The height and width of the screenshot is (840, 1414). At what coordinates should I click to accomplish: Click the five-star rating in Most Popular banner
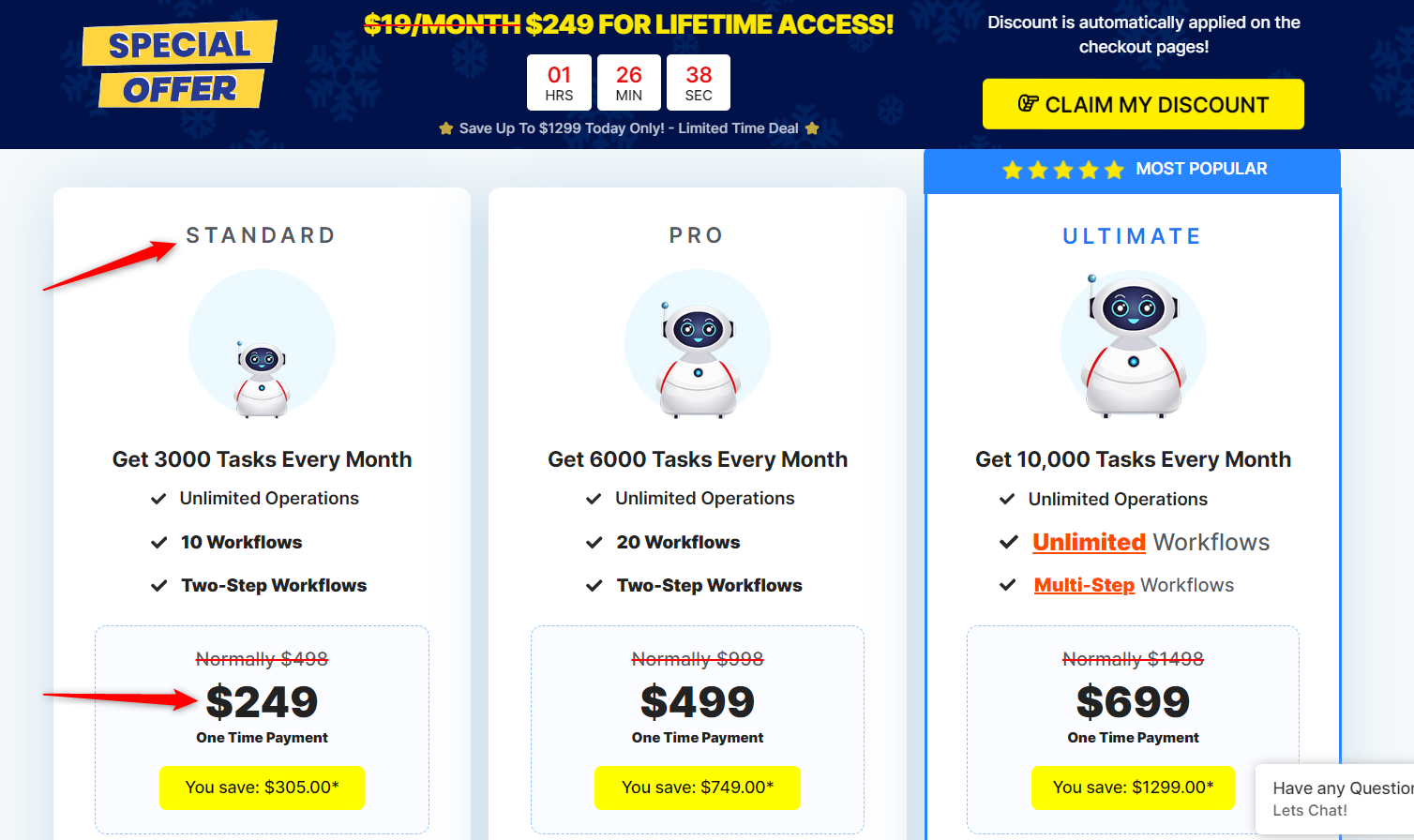(x=1062, y=170)
